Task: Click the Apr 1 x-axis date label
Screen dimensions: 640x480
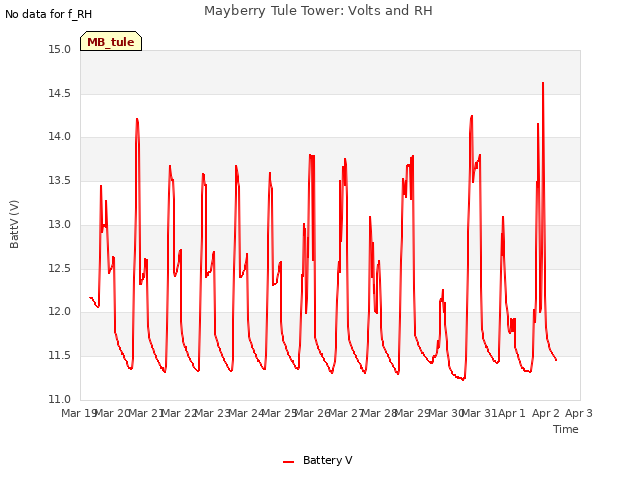Action: [x=512, y=413]
